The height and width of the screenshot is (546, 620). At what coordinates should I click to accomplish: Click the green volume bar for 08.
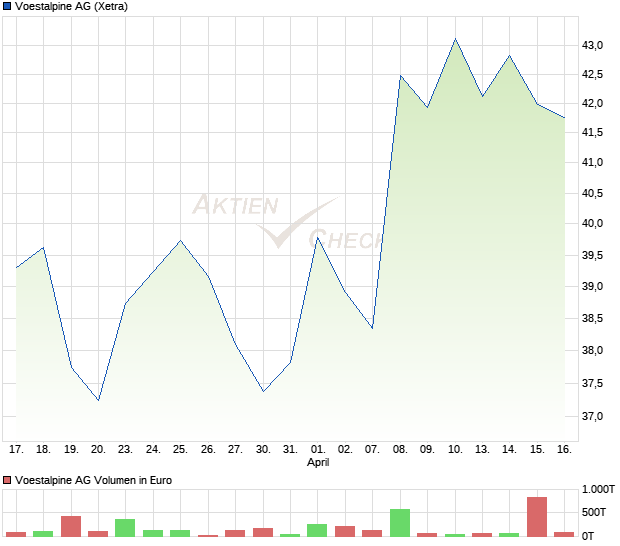[400, 523]
